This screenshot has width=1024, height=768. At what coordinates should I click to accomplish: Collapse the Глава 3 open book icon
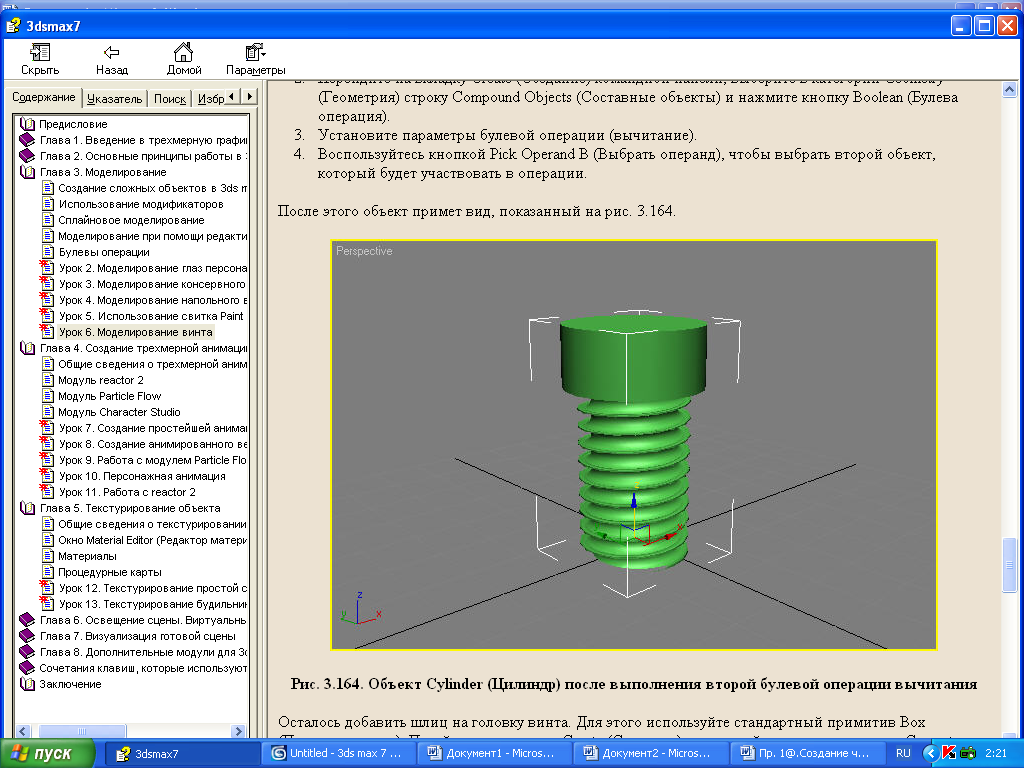[x=27, y=172]
